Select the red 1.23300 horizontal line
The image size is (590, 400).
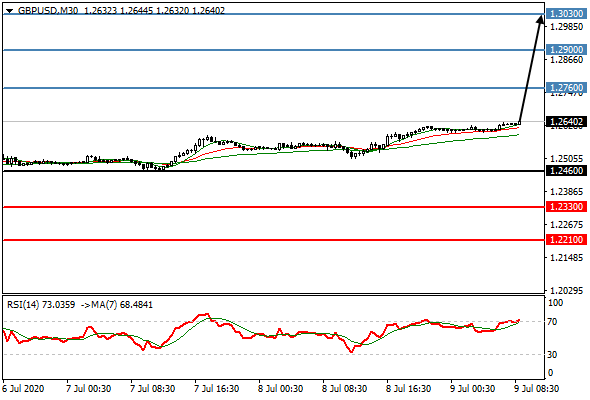(x=274, y=207)
